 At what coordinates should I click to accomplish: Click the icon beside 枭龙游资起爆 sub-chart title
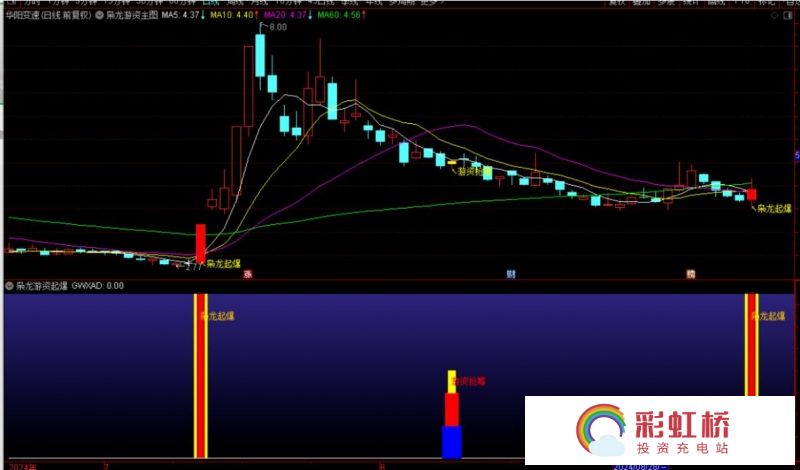9,285
